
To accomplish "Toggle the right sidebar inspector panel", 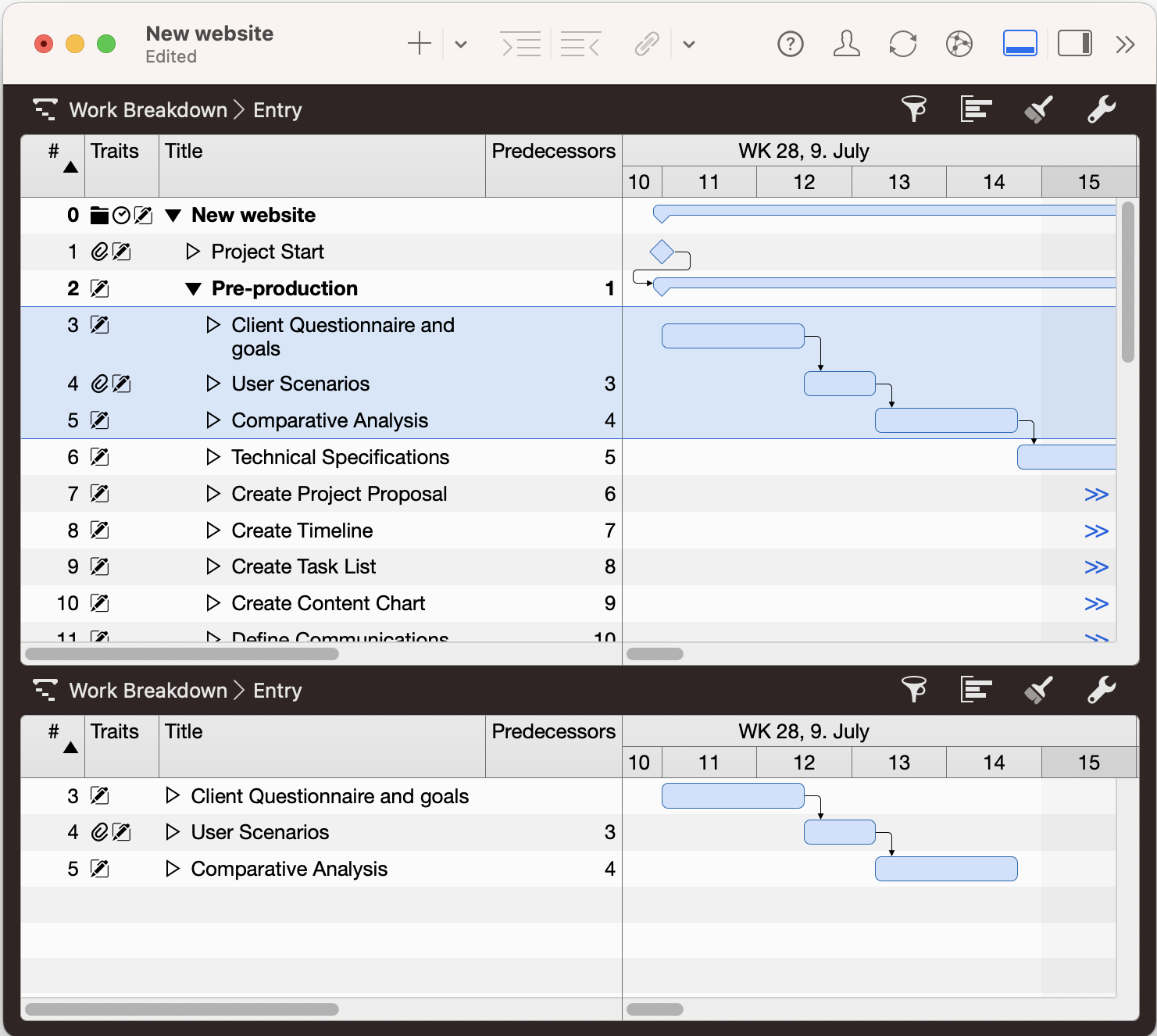I will tap(1074, 45).
